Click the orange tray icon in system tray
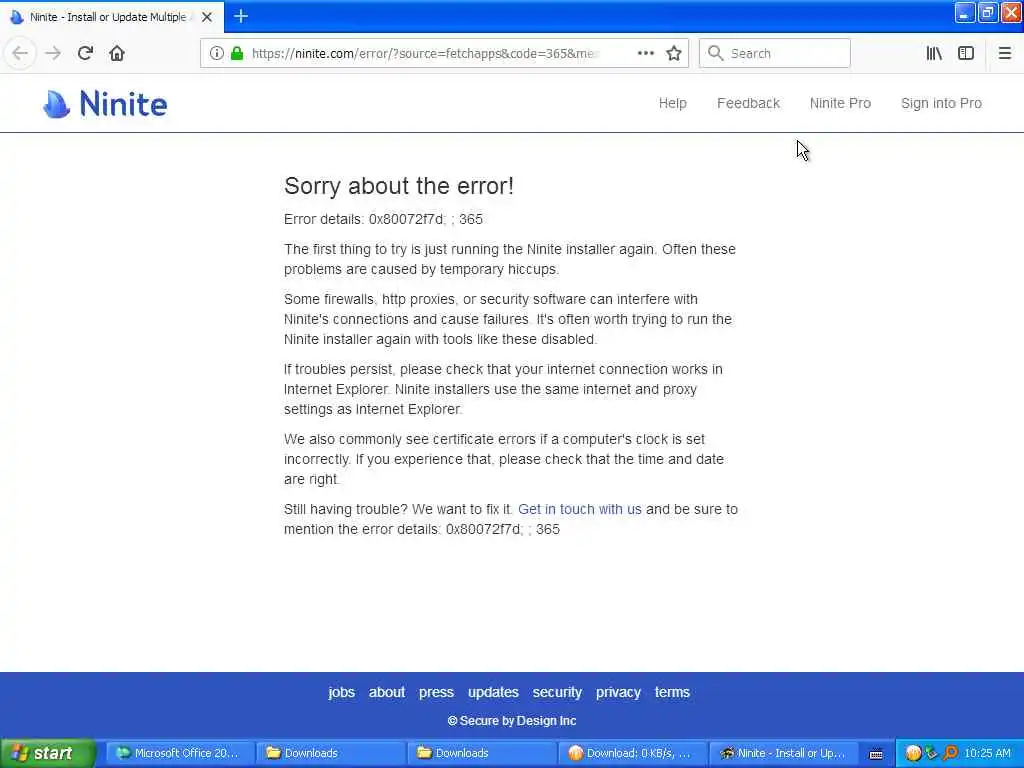The height and width of the screenshot is (768, 1024). coord(913,754)
